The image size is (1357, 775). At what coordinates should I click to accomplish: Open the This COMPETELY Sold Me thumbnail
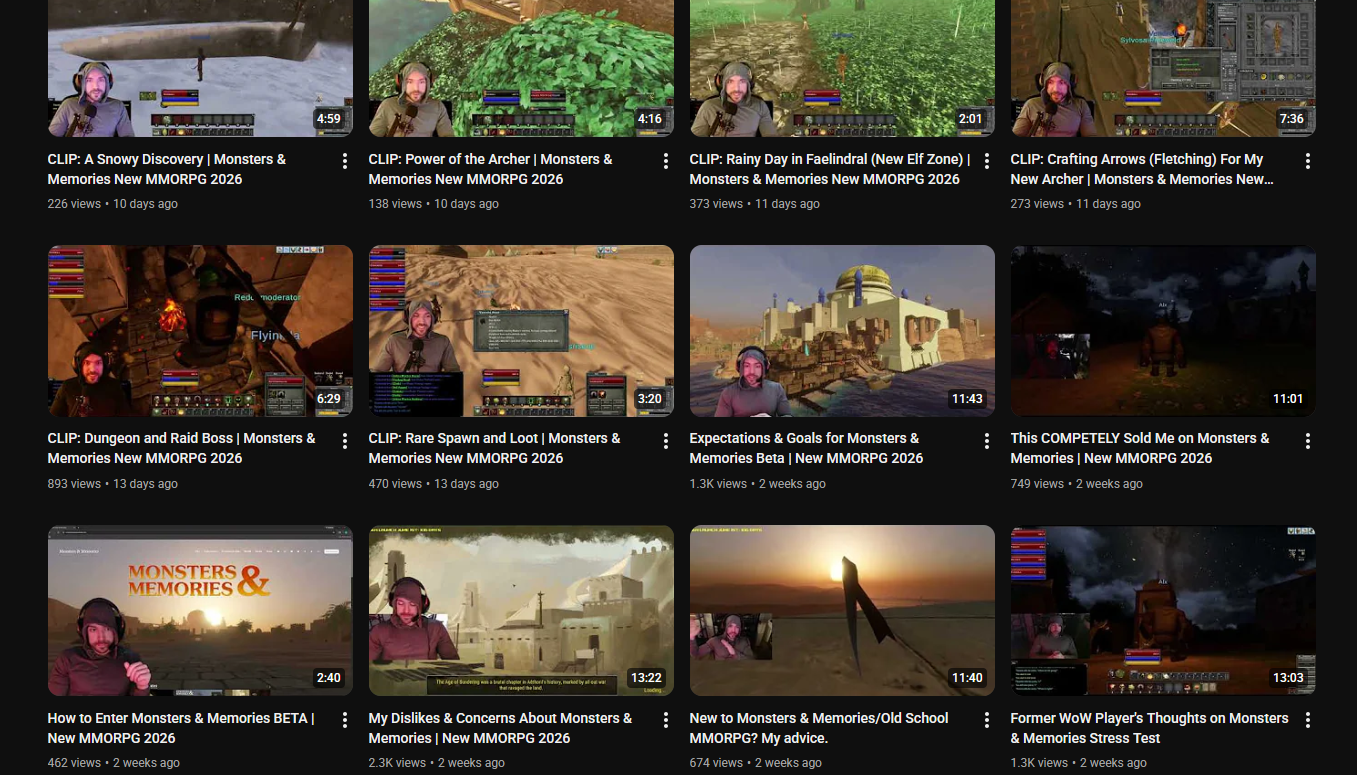click(1163, 331)
